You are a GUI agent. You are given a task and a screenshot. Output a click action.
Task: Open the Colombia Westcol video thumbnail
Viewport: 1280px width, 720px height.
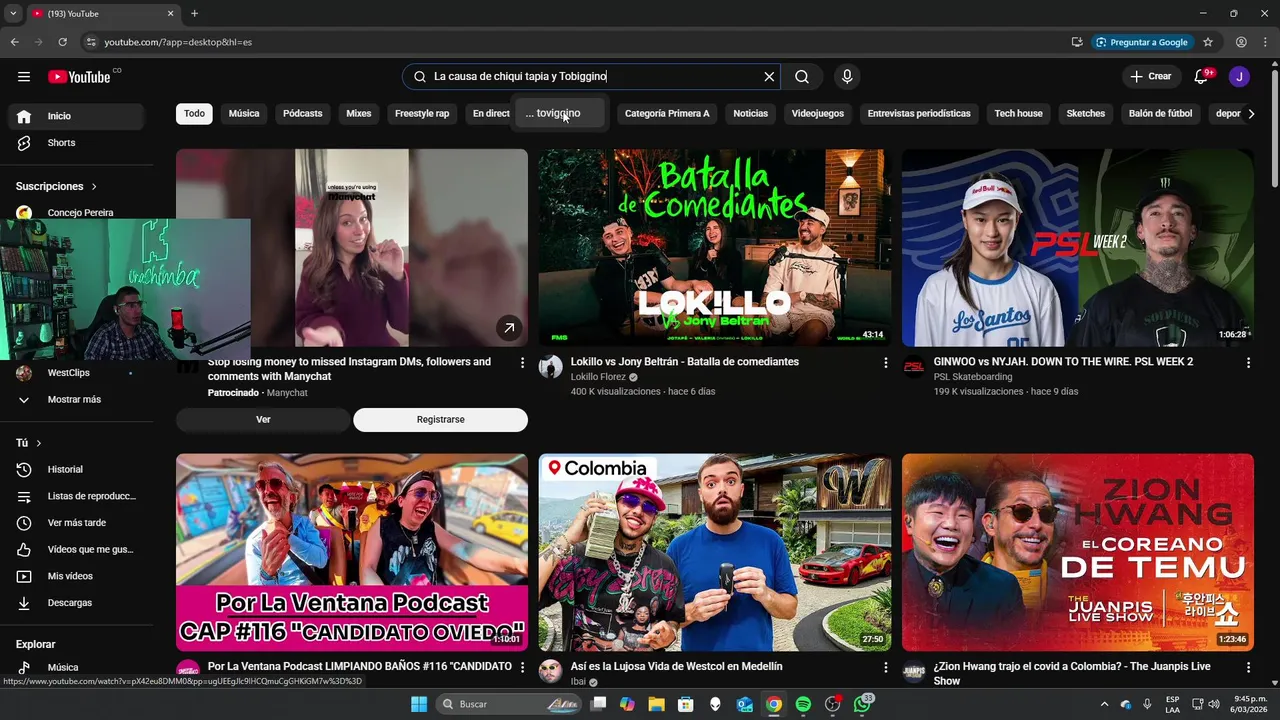714,552
